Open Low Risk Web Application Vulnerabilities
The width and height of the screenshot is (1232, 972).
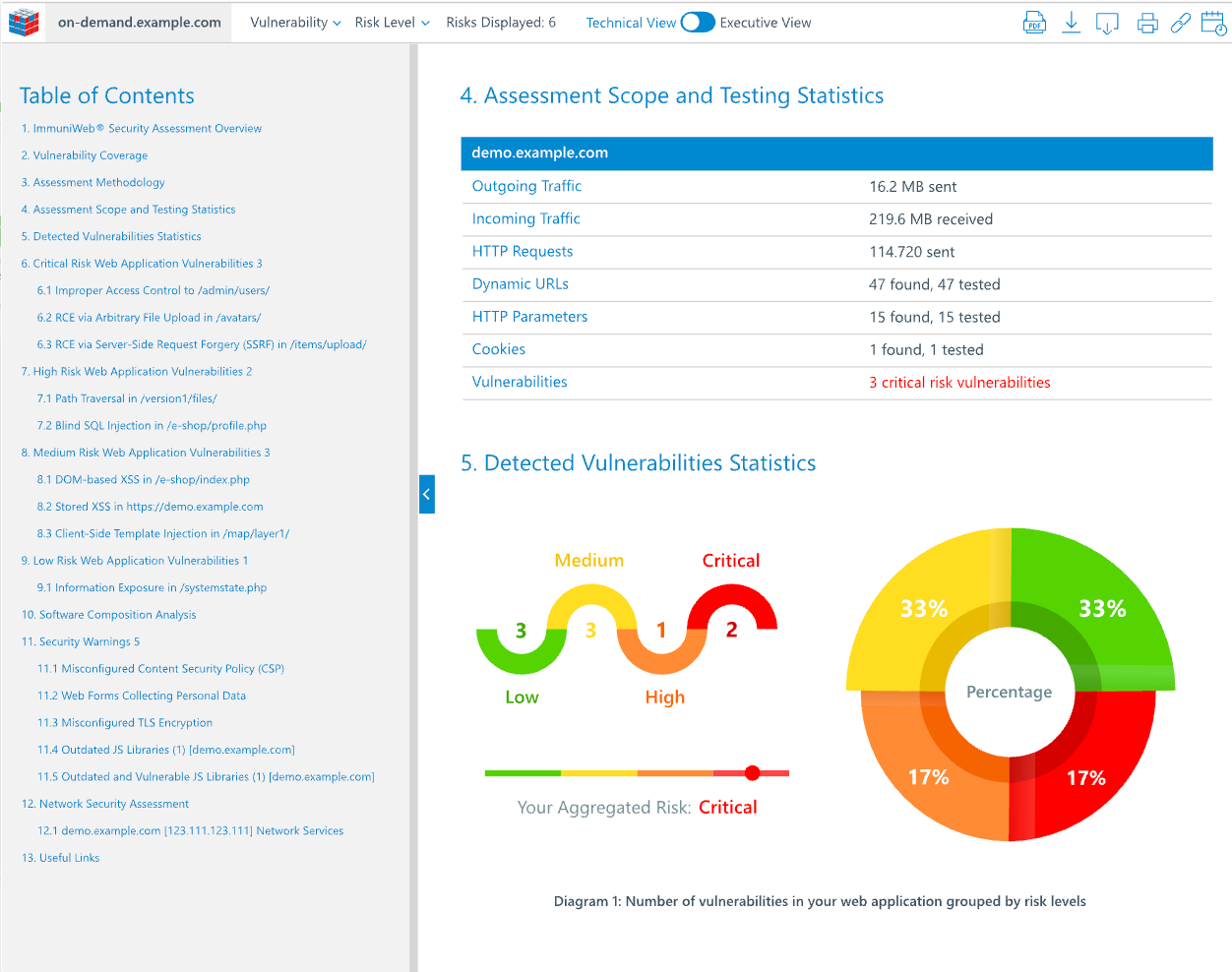coord(135,561)
